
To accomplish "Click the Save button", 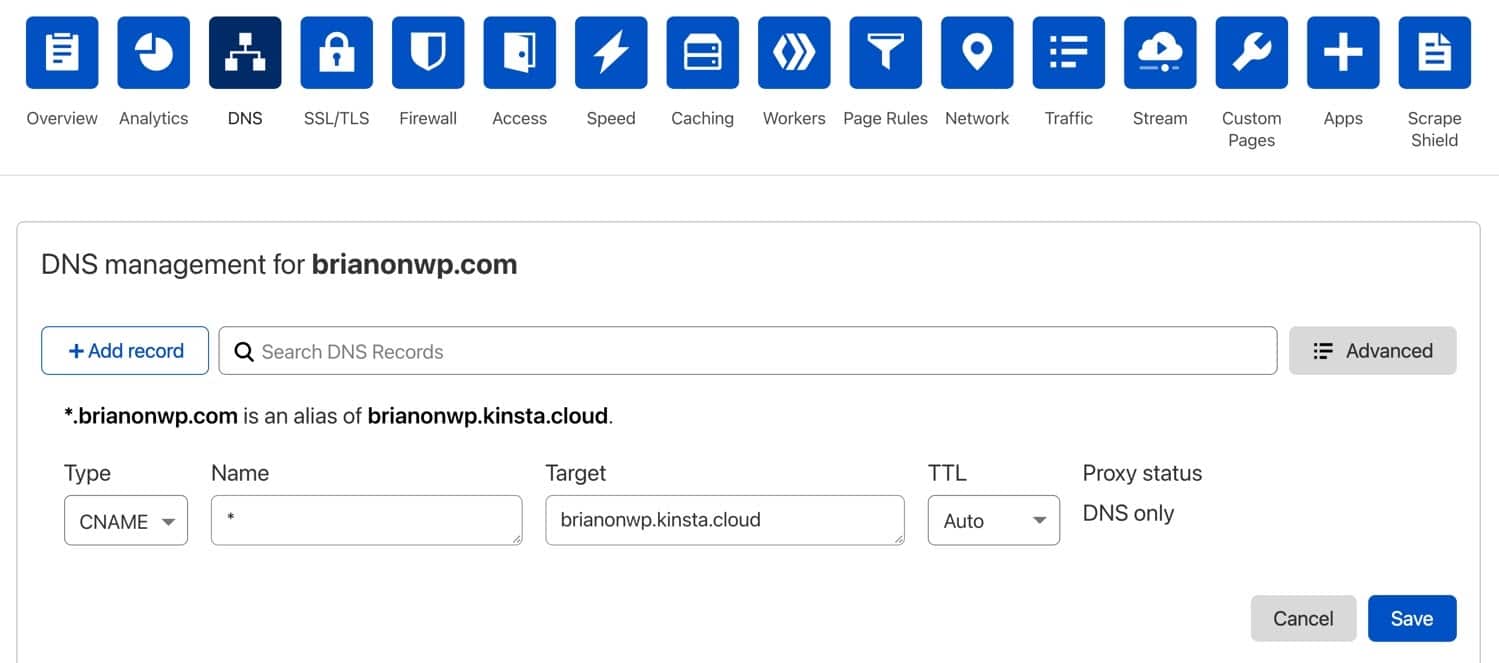I will (x=1411, y=619).
